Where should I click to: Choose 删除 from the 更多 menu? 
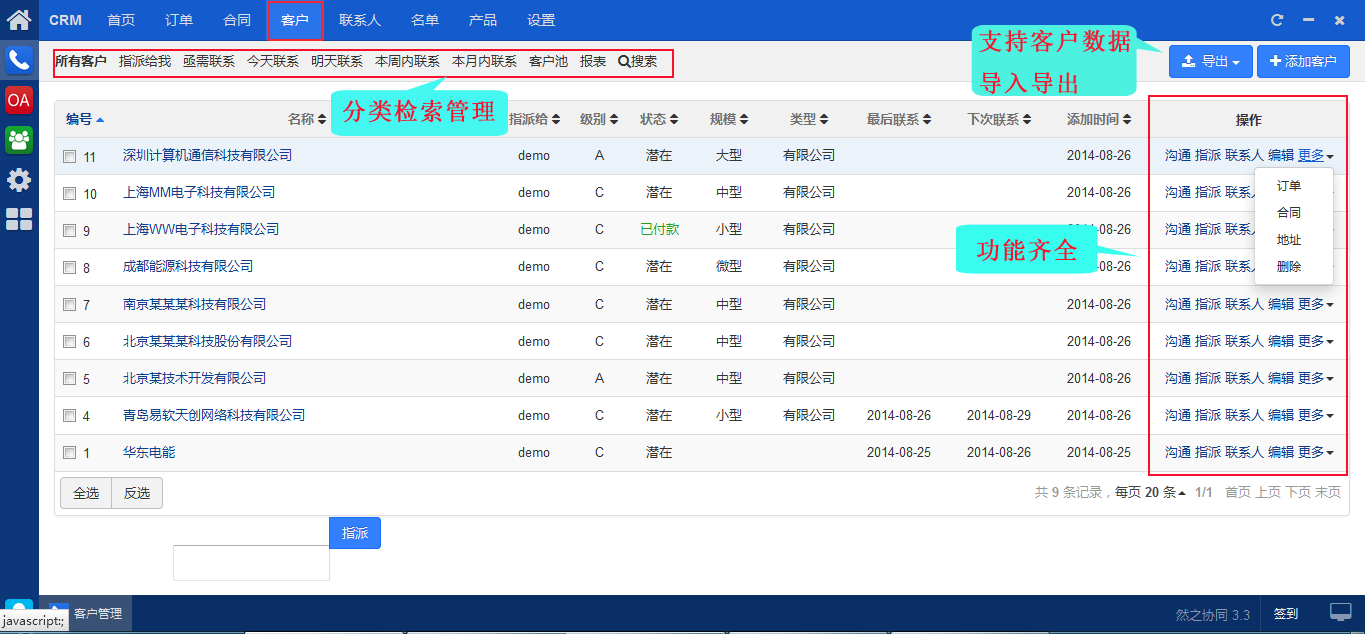1289,267
